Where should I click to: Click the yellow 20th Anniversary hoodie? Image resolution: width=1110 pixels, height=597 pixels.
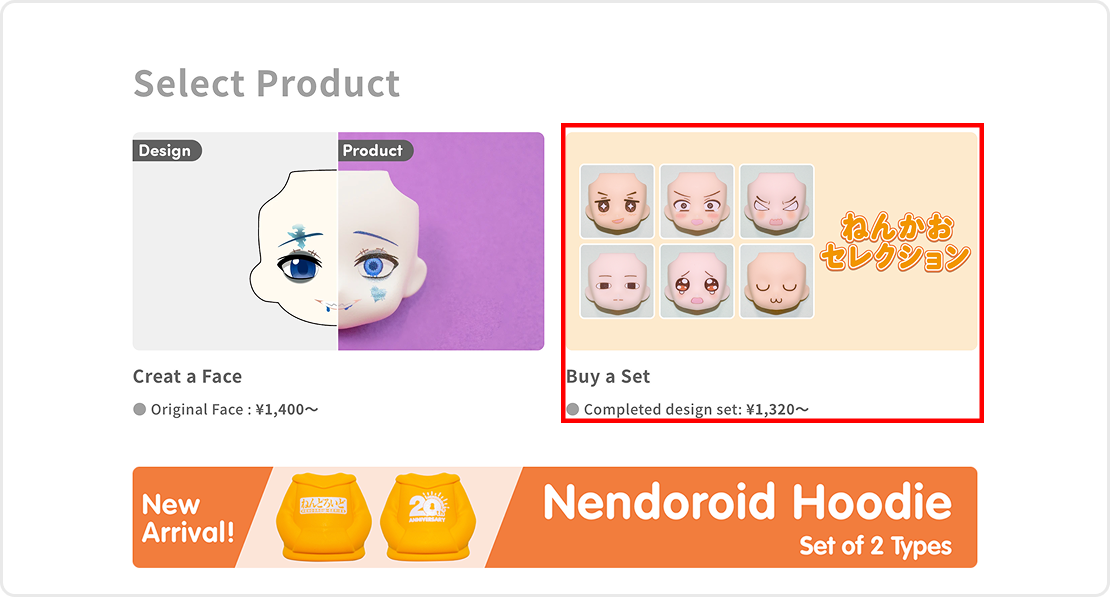[428, 517]
